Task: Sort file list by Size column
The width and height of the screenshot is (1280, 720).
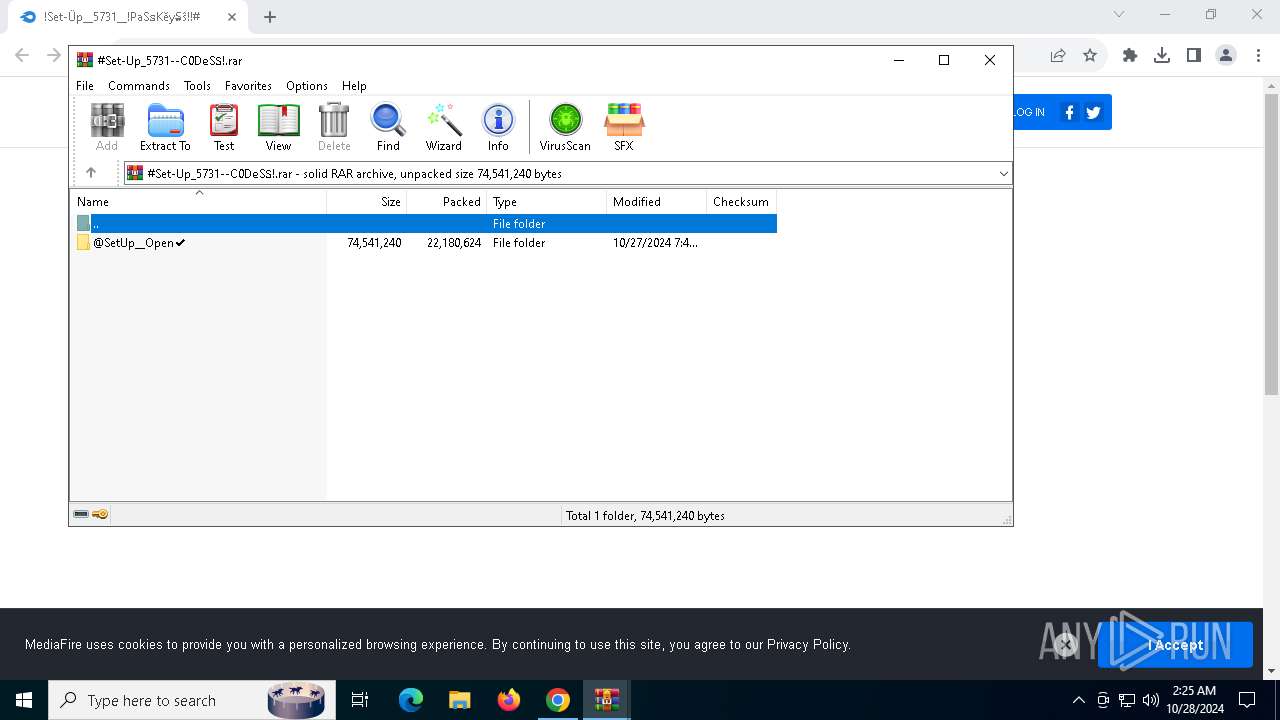Action: pyautogui.click(x=367, y=201)
